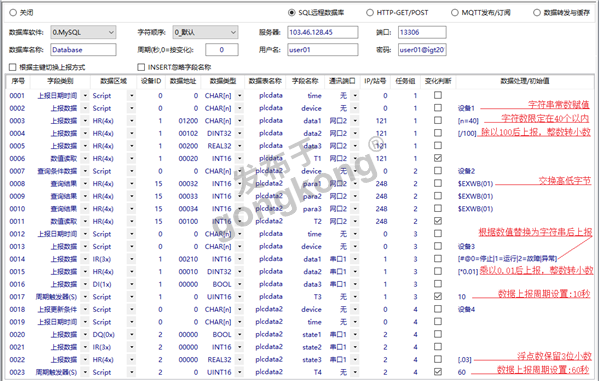
Task: Click the 序号 column header
Action: click(x=18, y=81)
